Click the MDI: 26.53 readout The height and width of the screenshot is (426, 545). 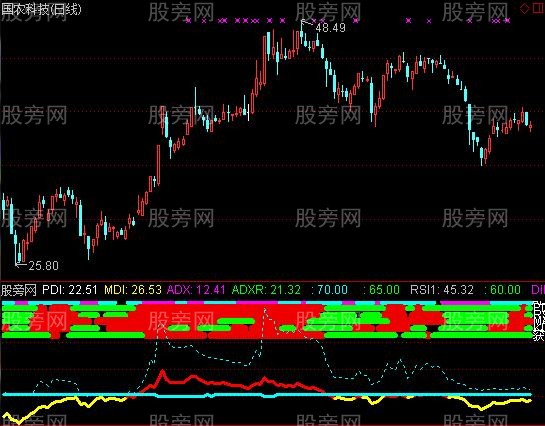pyautogui.click(x=133, y=289)
